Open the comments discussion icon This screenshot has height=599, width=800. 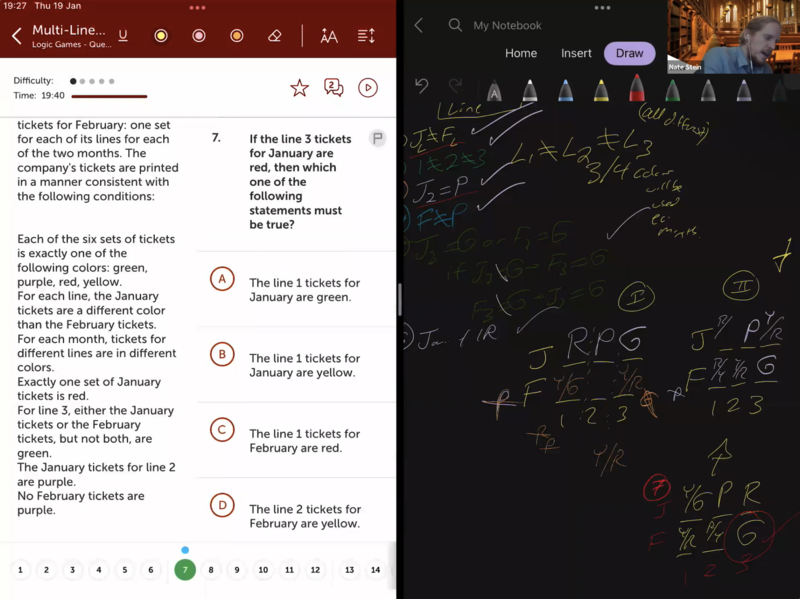pyautogui.click(x=334, y=88)
